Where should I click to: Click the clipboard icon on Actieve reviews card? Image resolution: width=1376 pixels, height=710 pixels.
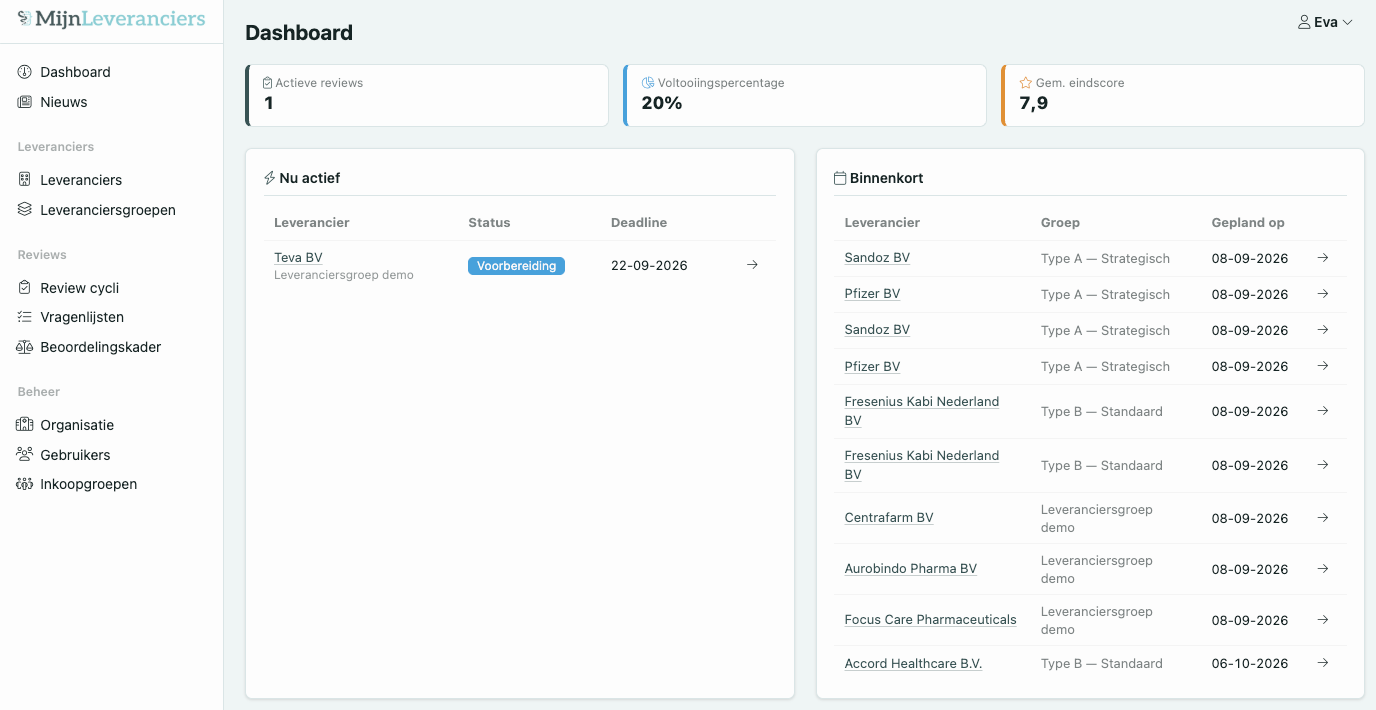tap(268, 83)
